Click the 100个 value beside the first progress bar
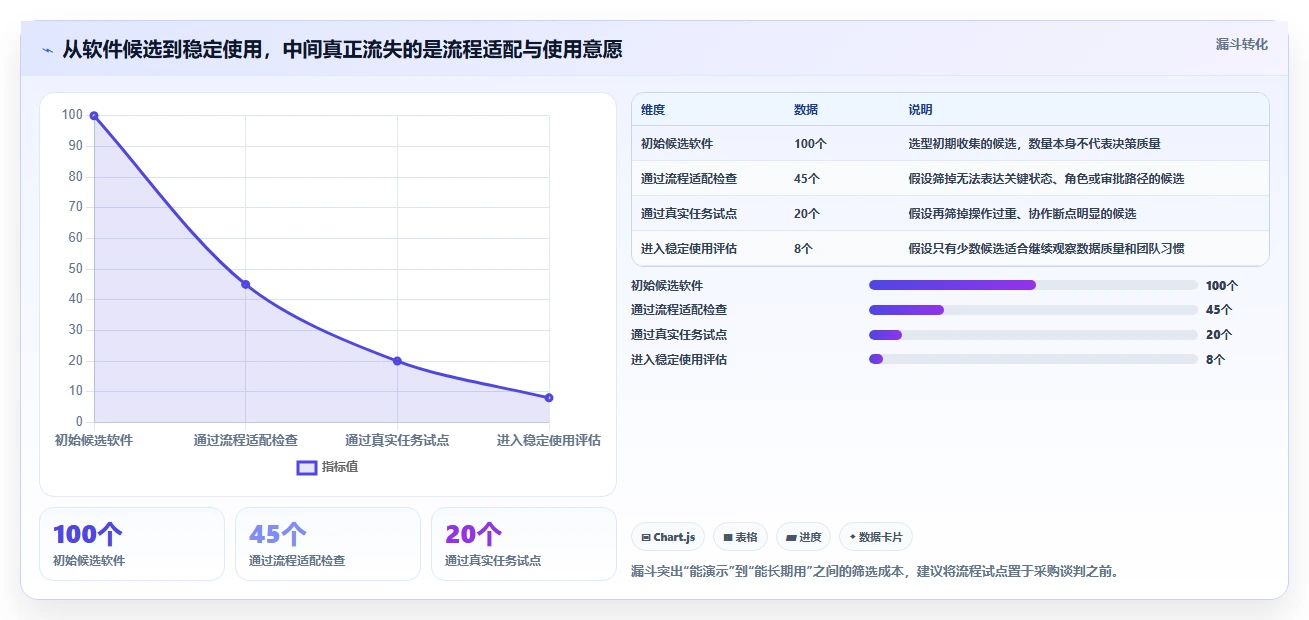Viewport: 1309px width, 620px height. coord(1222,286)
